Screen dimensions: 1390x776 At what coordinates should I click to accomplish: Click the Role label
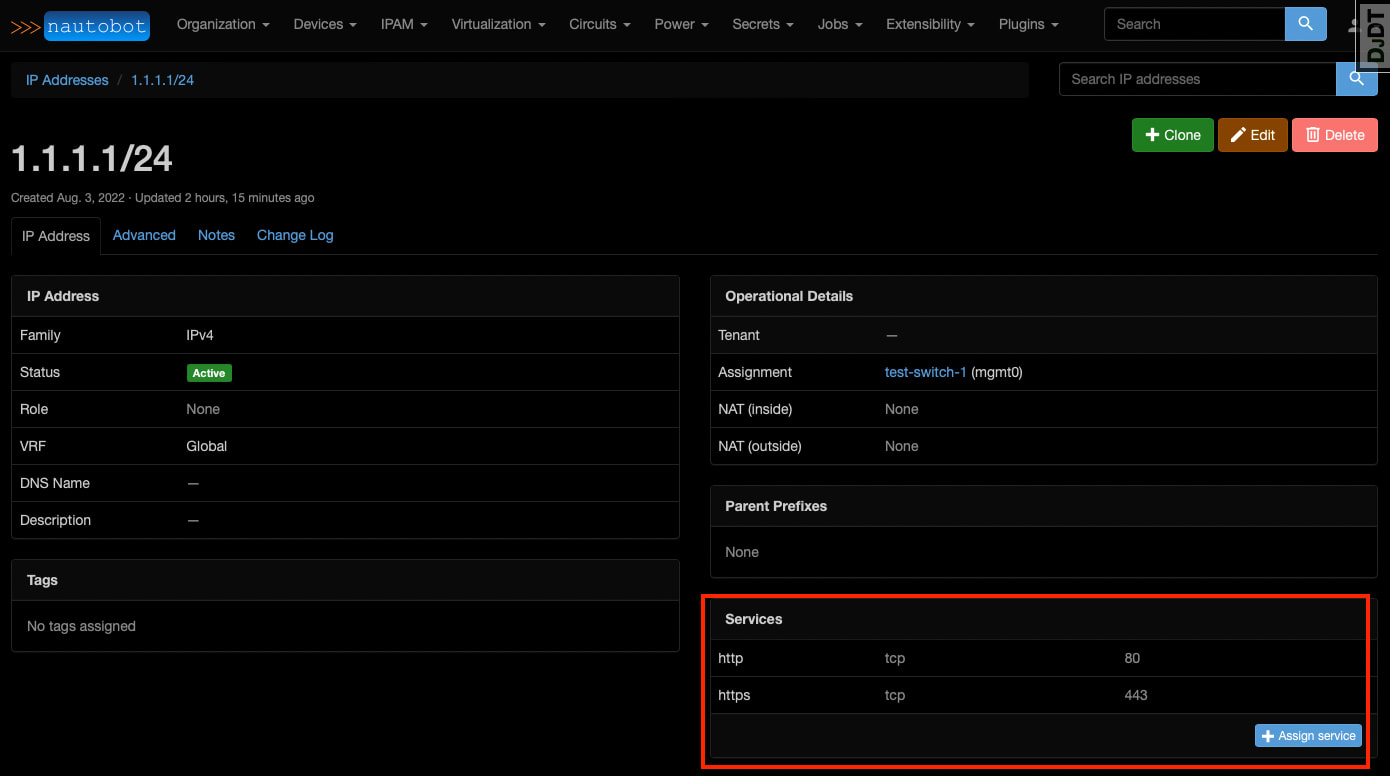34,409
